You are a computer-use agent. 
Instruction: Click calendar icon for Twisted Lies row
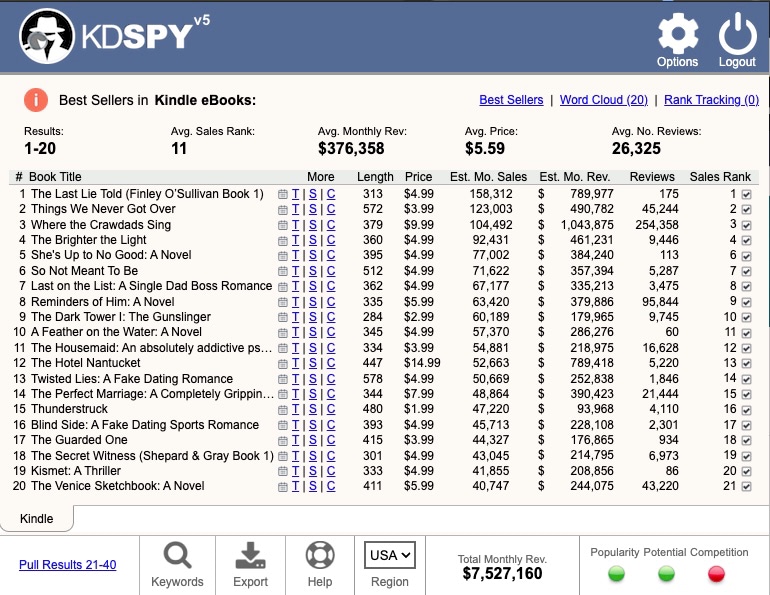pos(283,379)
